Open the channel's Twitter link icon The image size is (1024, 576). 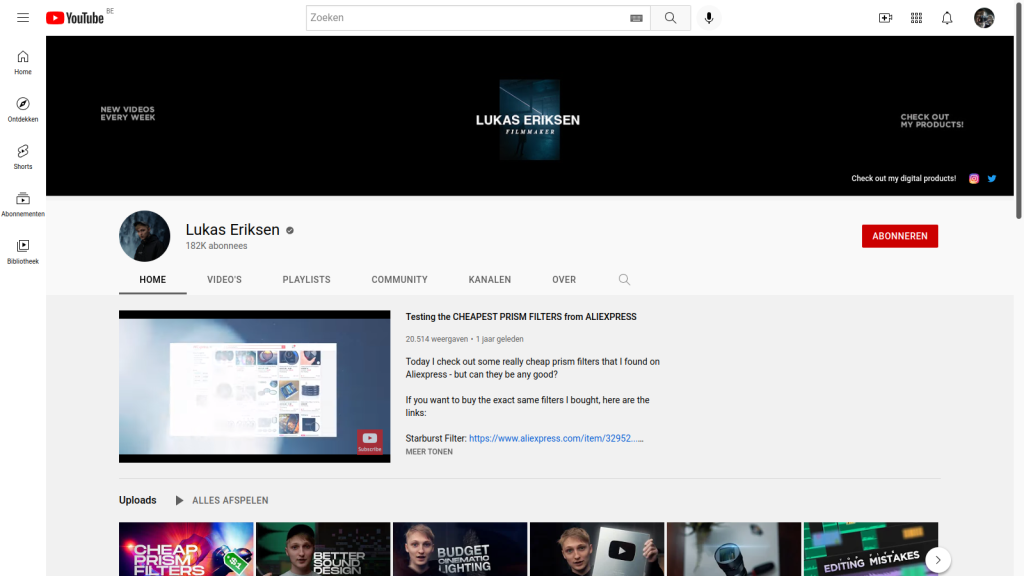click(992, 179)
